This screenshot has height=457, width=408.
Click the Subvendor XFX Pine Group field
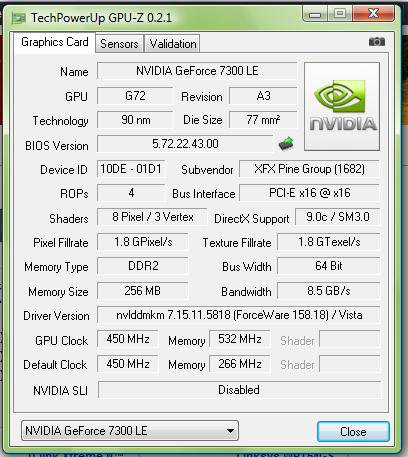click(309, 169)
